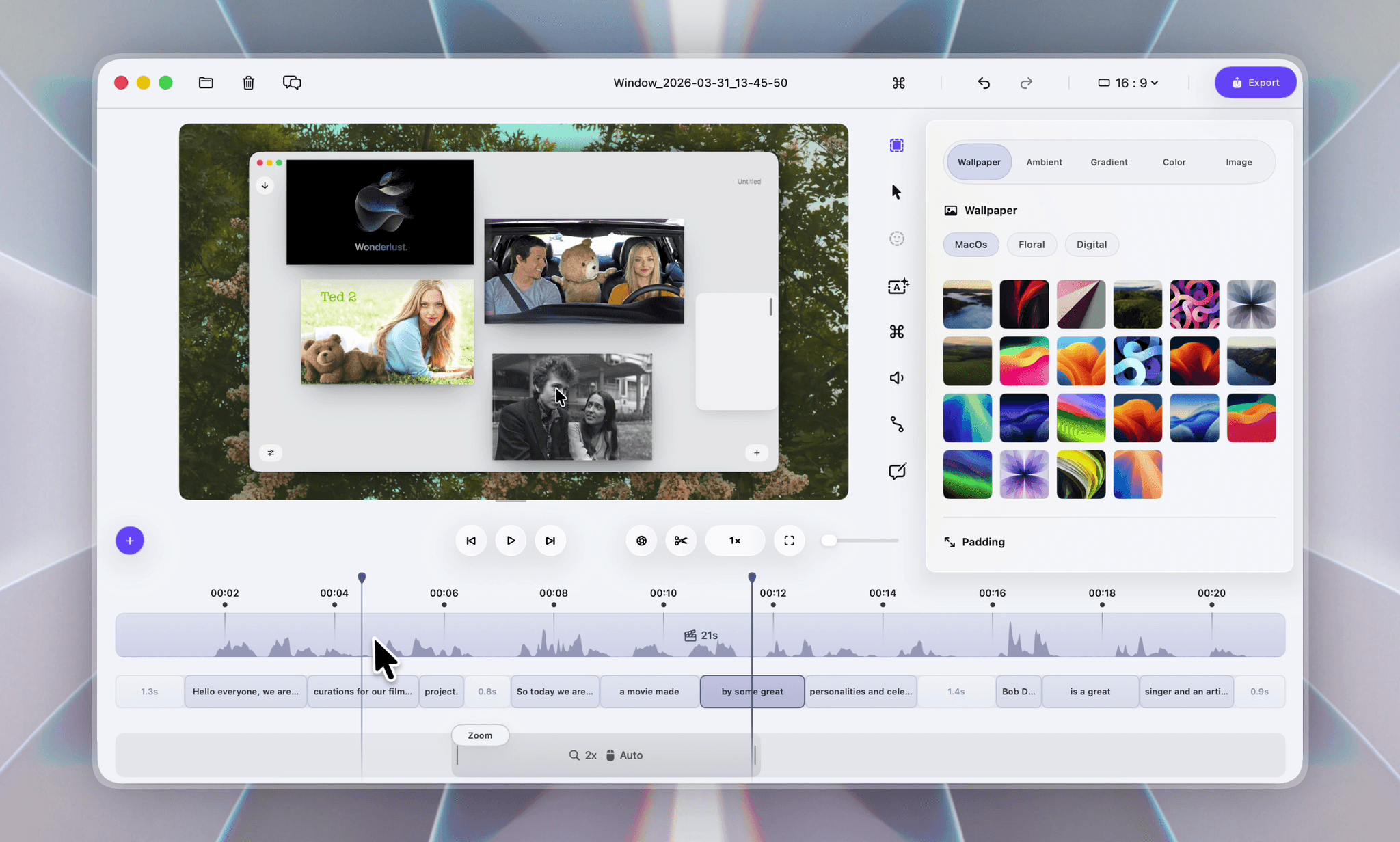The image size is (1400, 842).
Task: Click the Export button
Action: (1255, 83)
